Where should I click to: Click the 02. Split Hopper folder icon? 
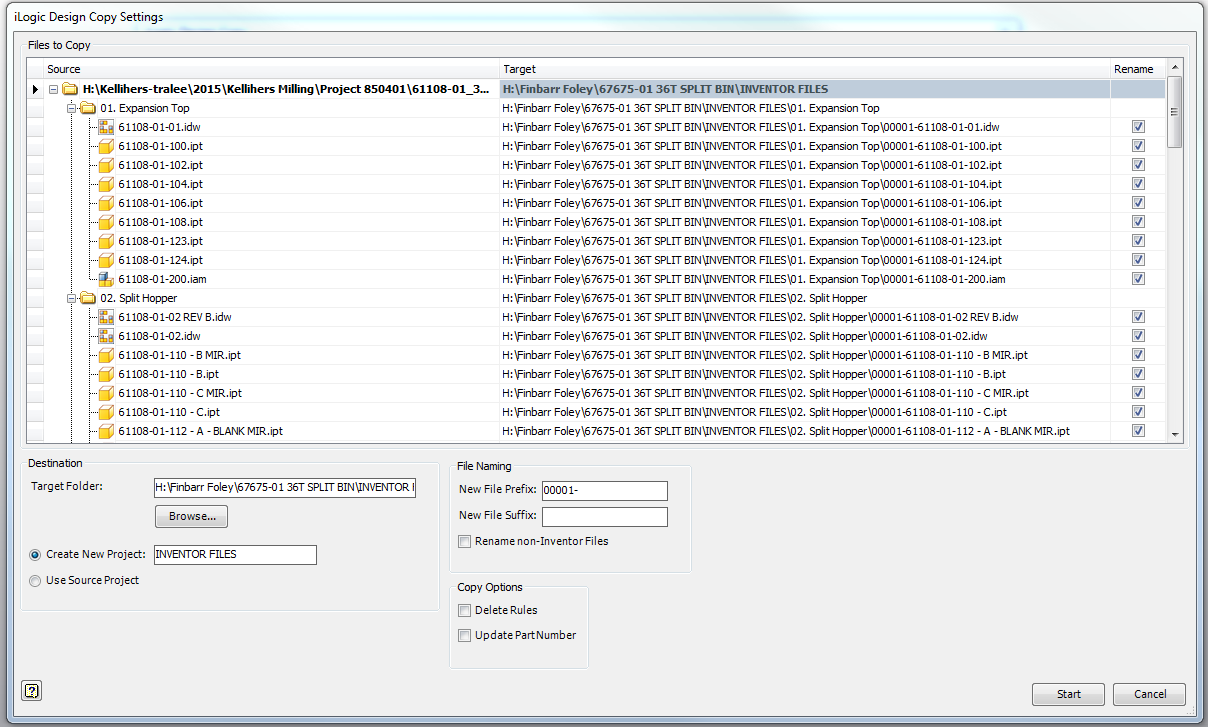(x=88, y=298)
